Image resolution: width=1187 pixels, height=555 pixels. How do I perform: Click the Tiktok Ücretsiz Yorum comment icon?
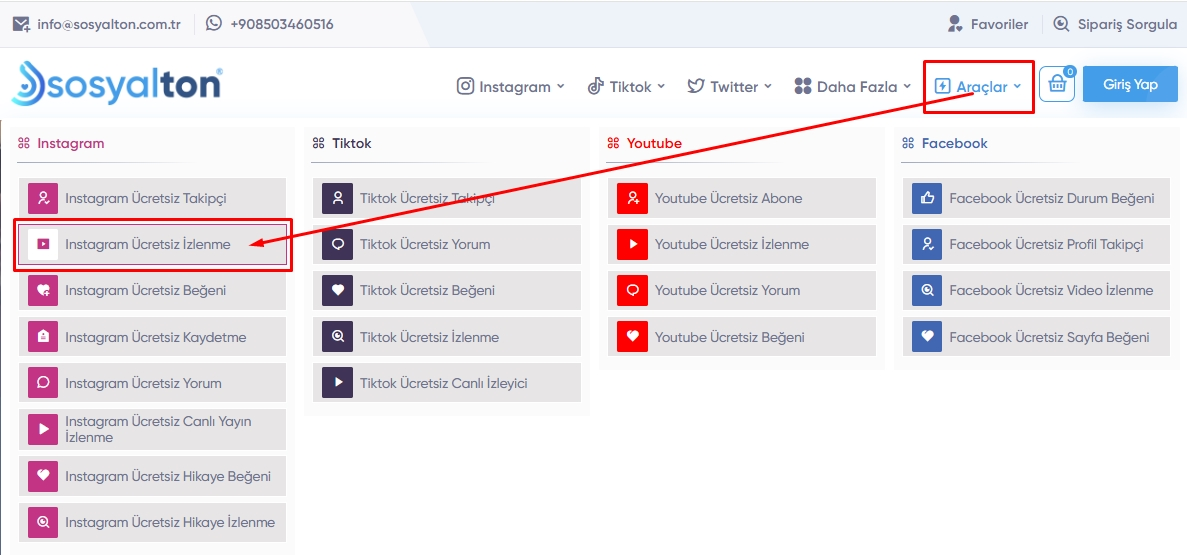pyautogui.click(x=338, y=245)
